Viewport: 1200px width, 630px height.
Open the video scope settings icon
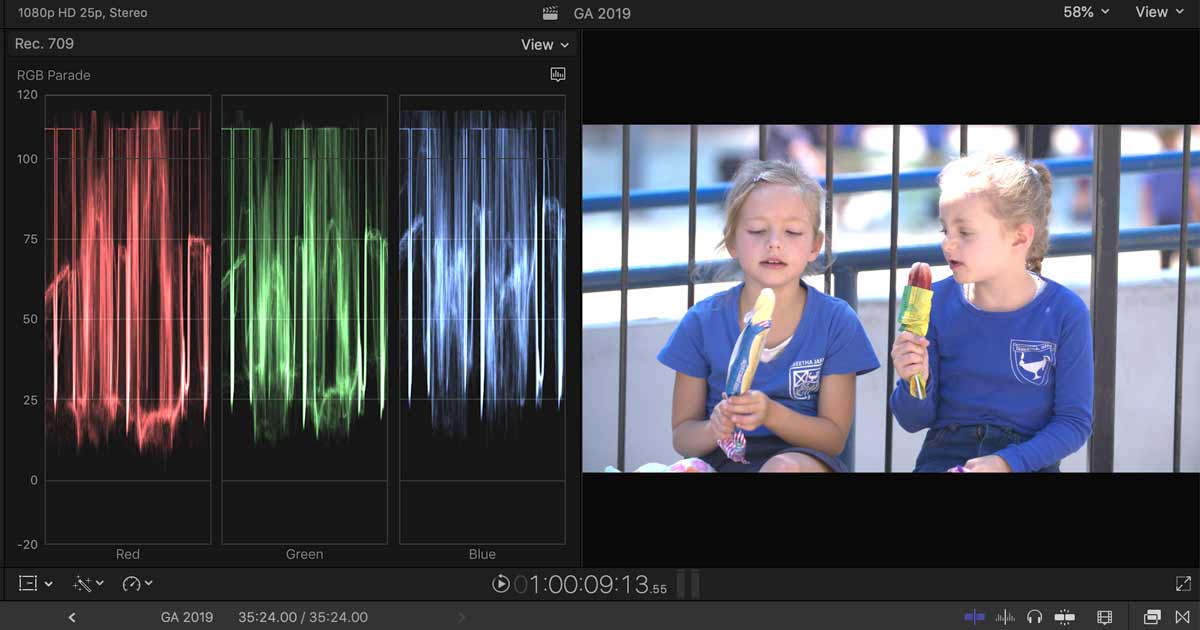pos(558,75)
